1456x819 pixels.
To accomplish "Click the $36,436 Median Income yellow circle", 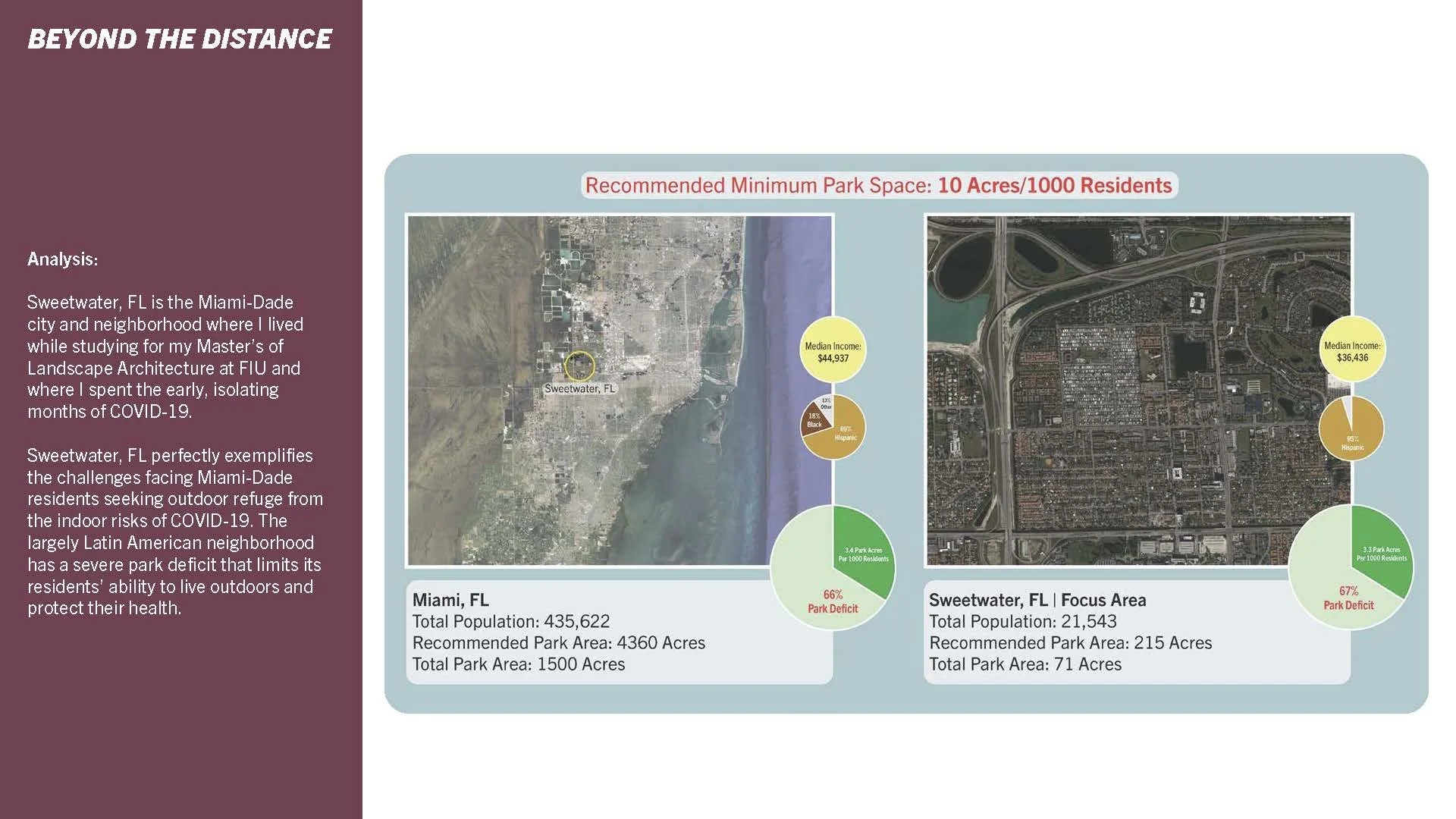I will click(1352, 350).
